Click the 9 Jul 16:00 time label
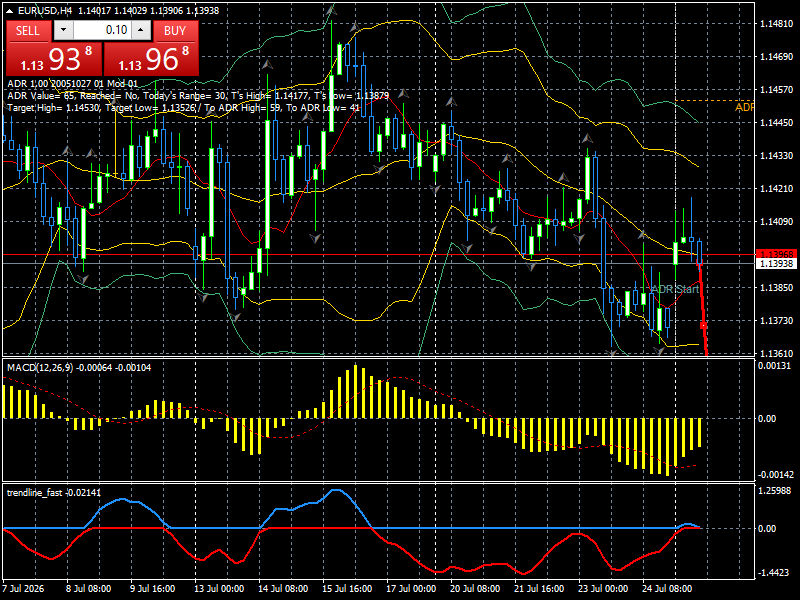Screen dimensions: 800x600 (x=153, y=588)
